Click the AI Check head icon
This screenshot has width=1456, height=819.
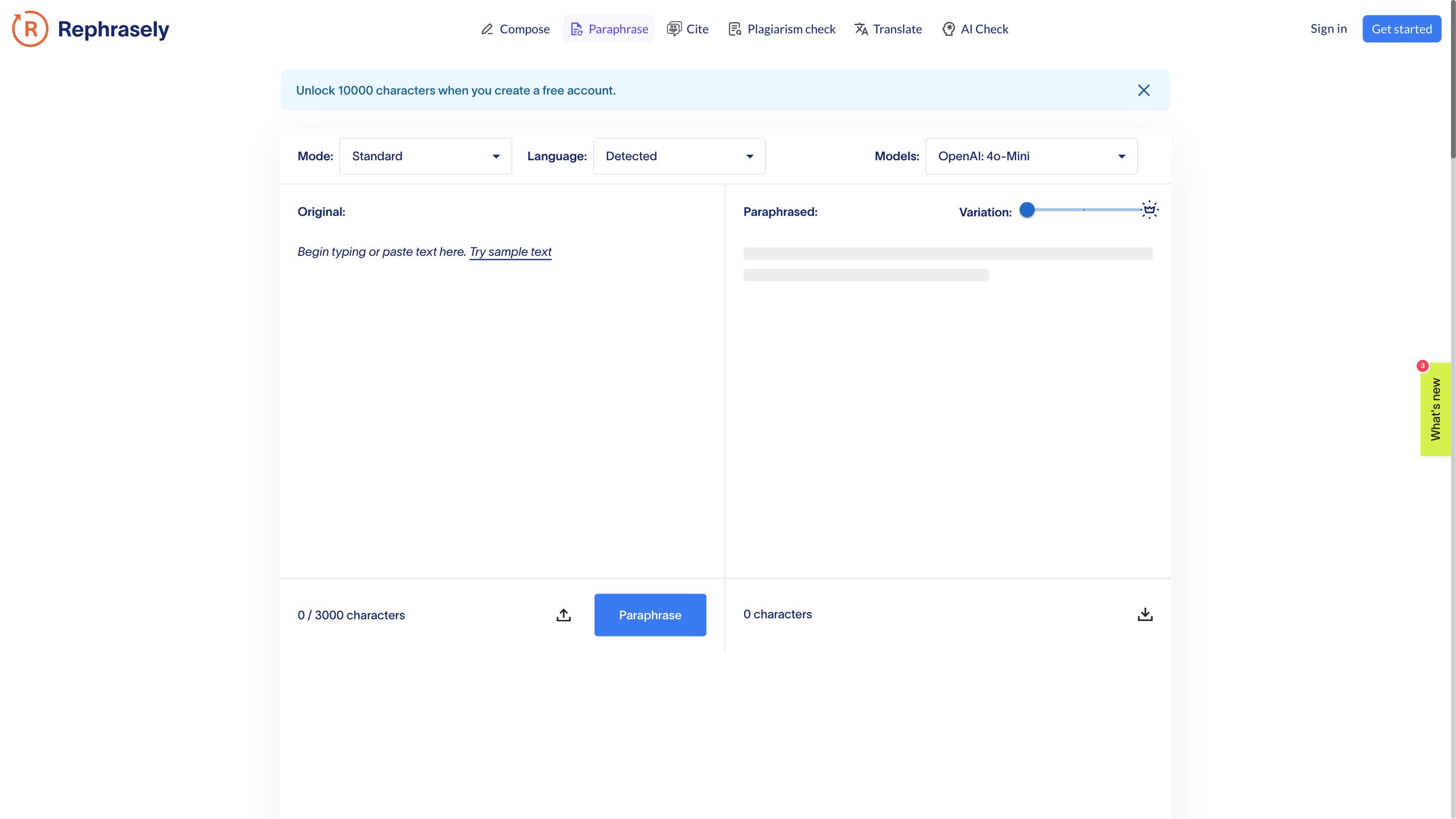click(948, 29)
